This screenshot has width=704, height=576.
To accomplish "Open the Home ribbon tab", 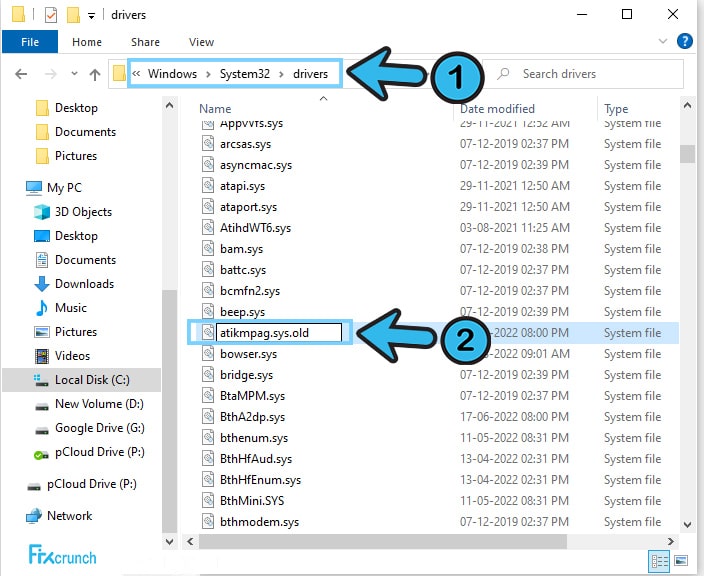I will pyautogui.click(x=87, y=42).
